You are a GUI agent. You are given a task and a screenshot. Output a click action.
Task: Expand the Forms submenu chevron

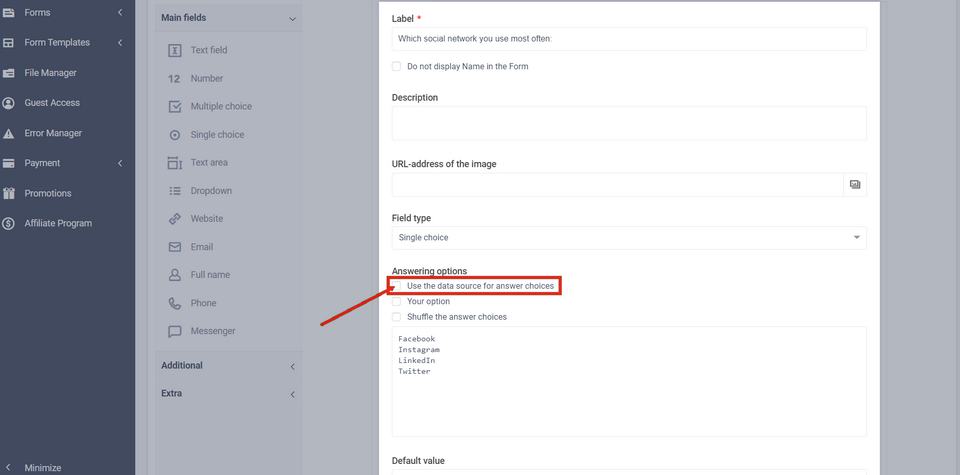(120, 12)
